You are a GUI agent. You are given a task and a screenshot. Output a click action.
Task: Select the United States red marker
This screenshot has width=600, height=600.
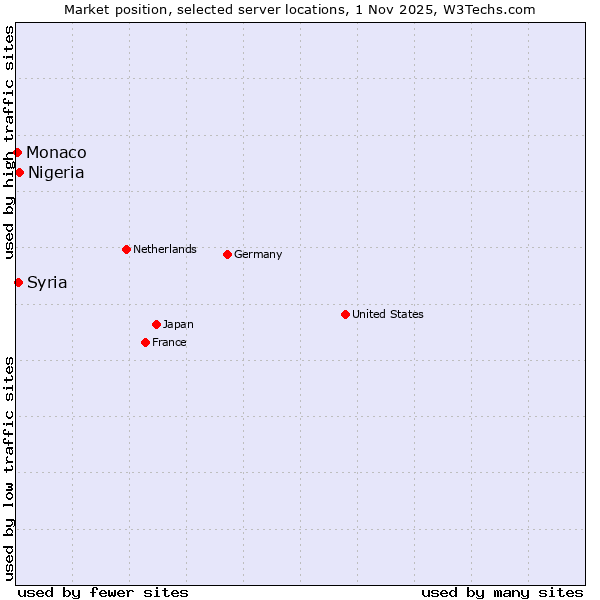pos(345,314)
